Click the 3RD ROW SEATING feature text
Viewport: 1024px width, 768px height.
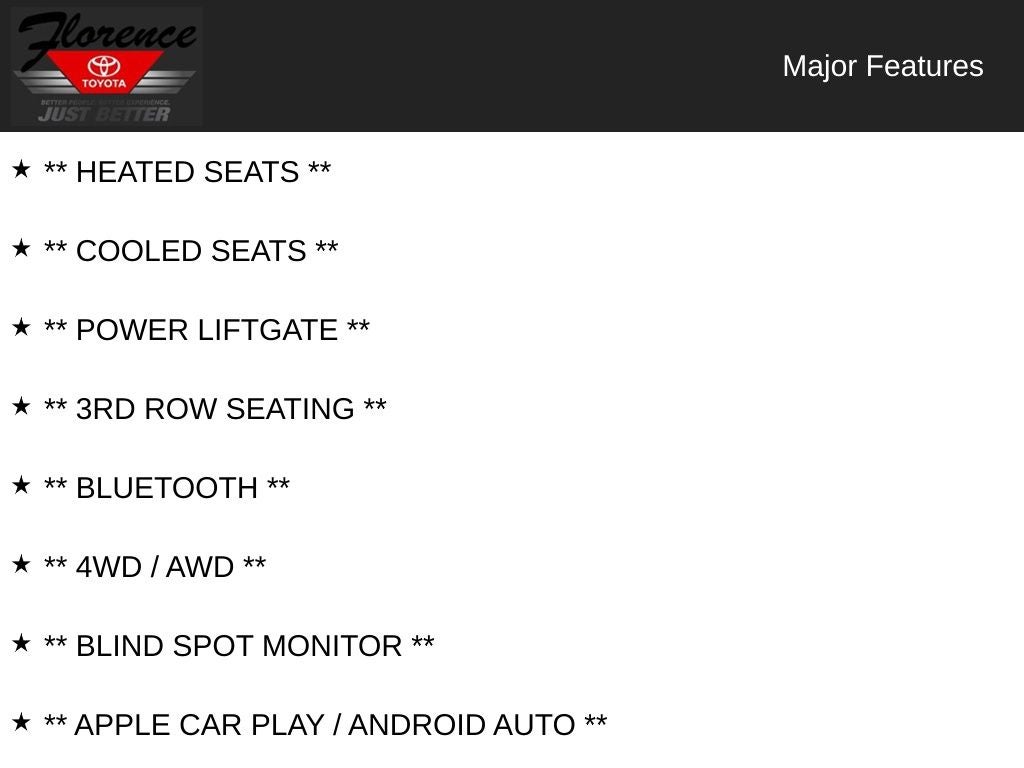point(215,409)
